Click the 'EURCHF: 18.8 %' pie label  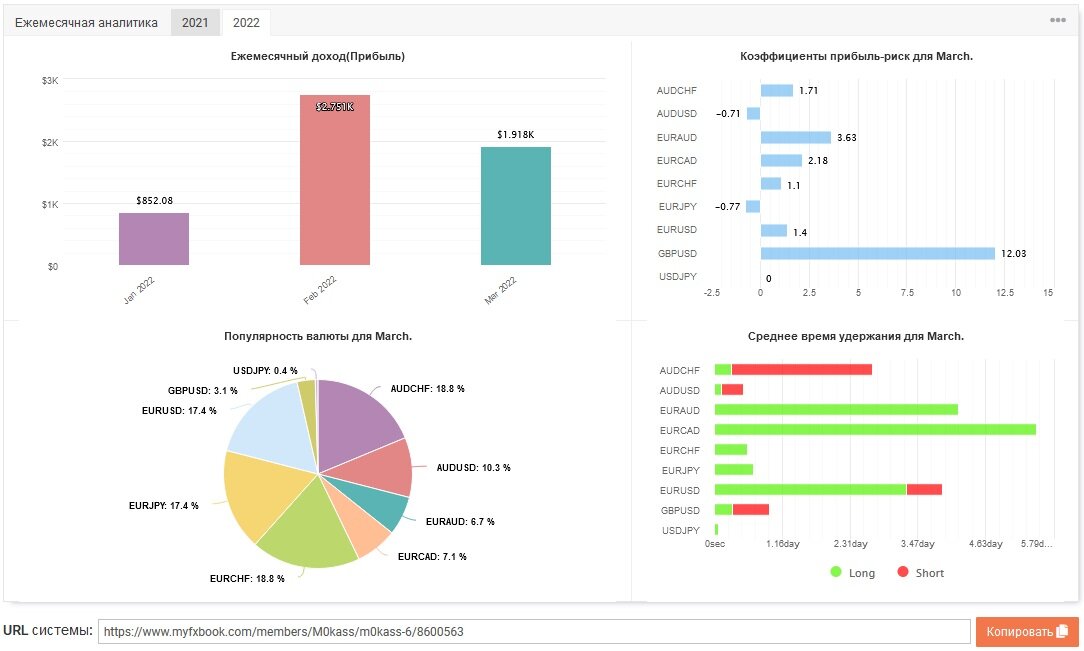[247, 578]
